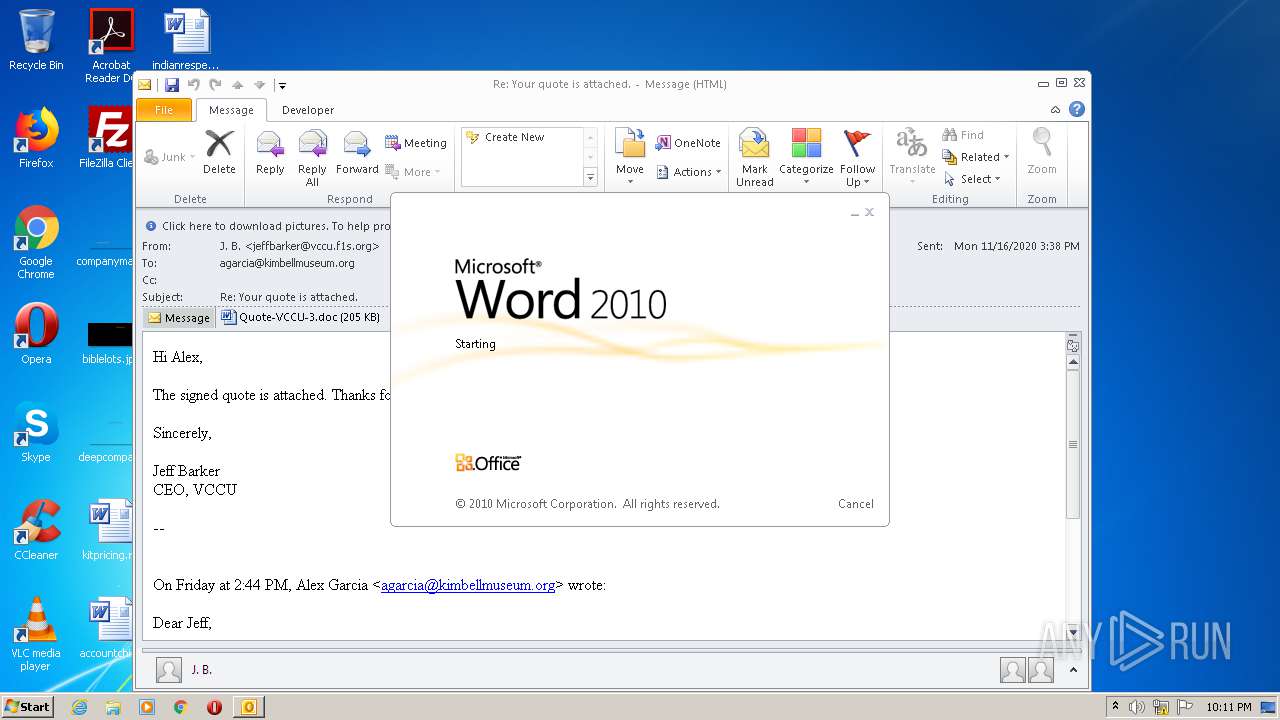Open Acrobat Reader desktop shortcut

111,46
